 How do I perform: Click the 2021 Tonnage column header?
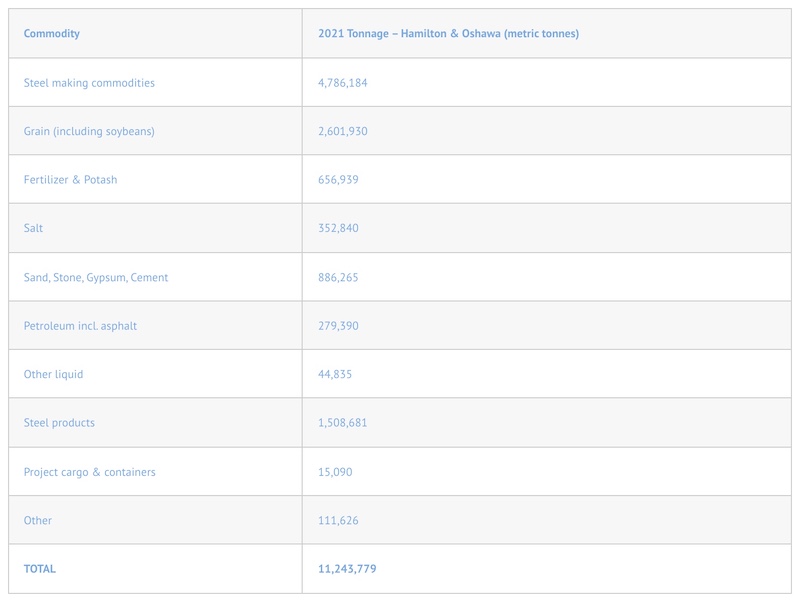448,34
